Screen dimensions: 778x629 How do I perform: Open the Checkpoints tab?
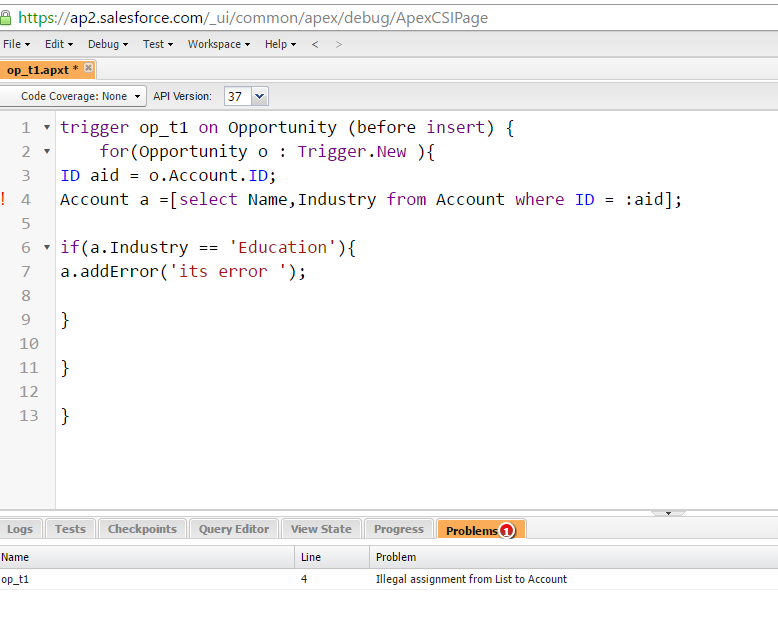(x=142, y=529)
